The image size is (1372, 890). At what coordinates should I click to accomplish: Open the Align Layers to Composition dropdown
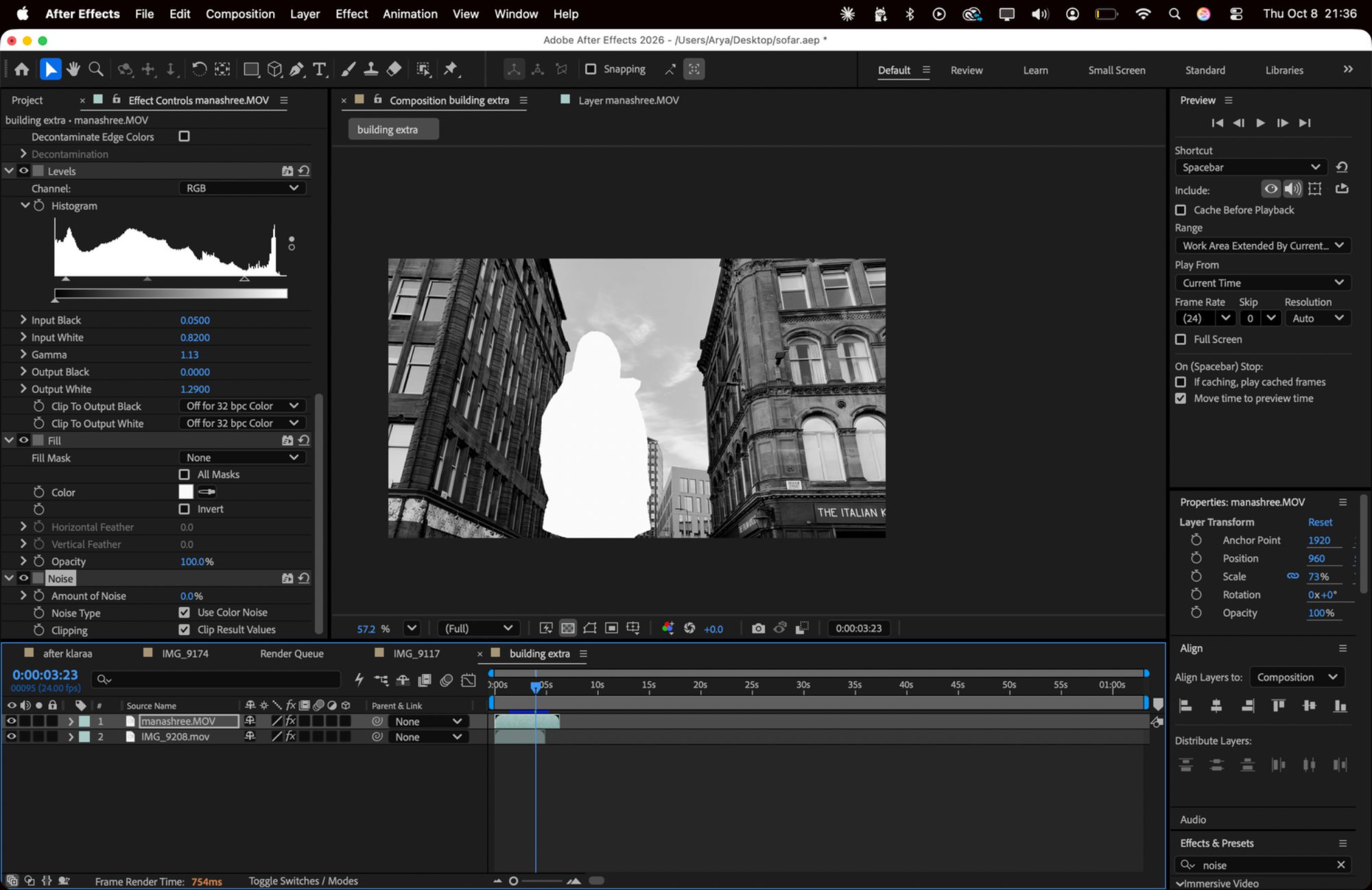pyautogui.click(x=1297, y=677)
